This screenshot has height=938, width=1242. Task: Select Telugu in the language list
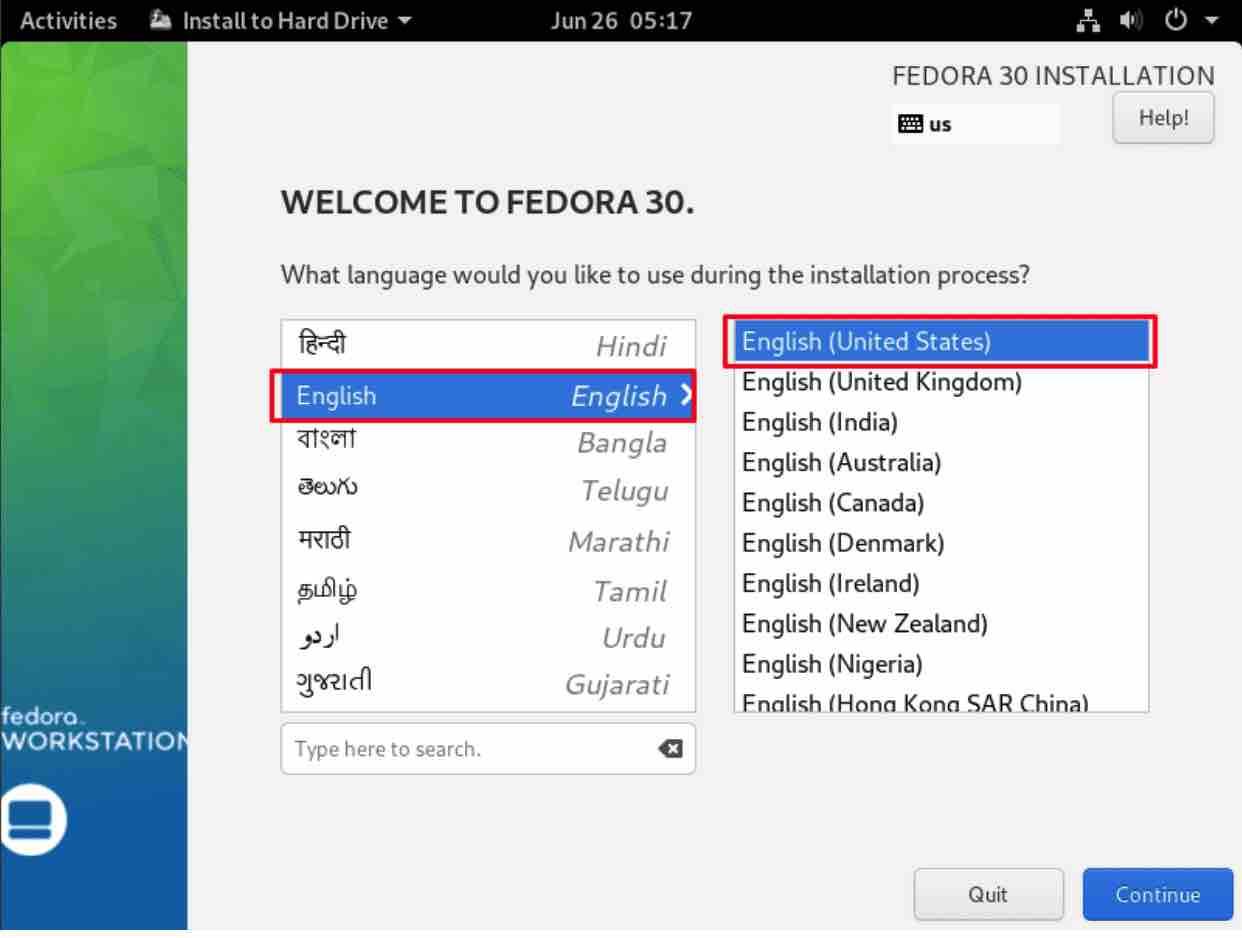(x=488, y=491)
